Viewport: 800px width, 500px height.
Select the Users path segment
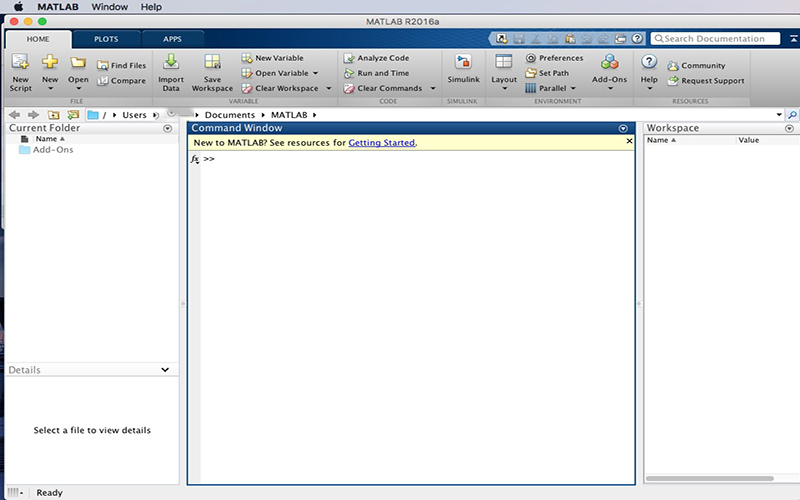coord(134,115)
